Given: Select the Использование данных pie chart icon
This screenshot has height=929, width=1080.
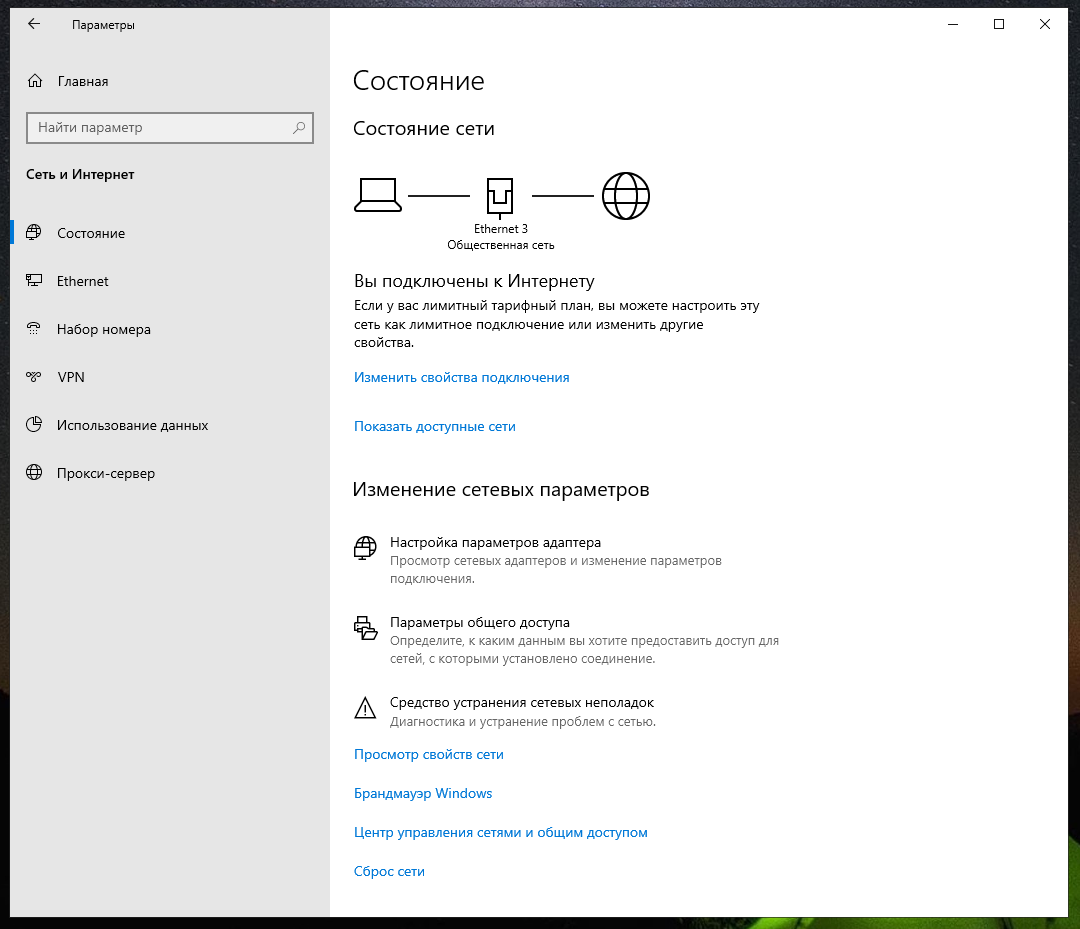Looking at the screenshot, I should coord(34,424).
